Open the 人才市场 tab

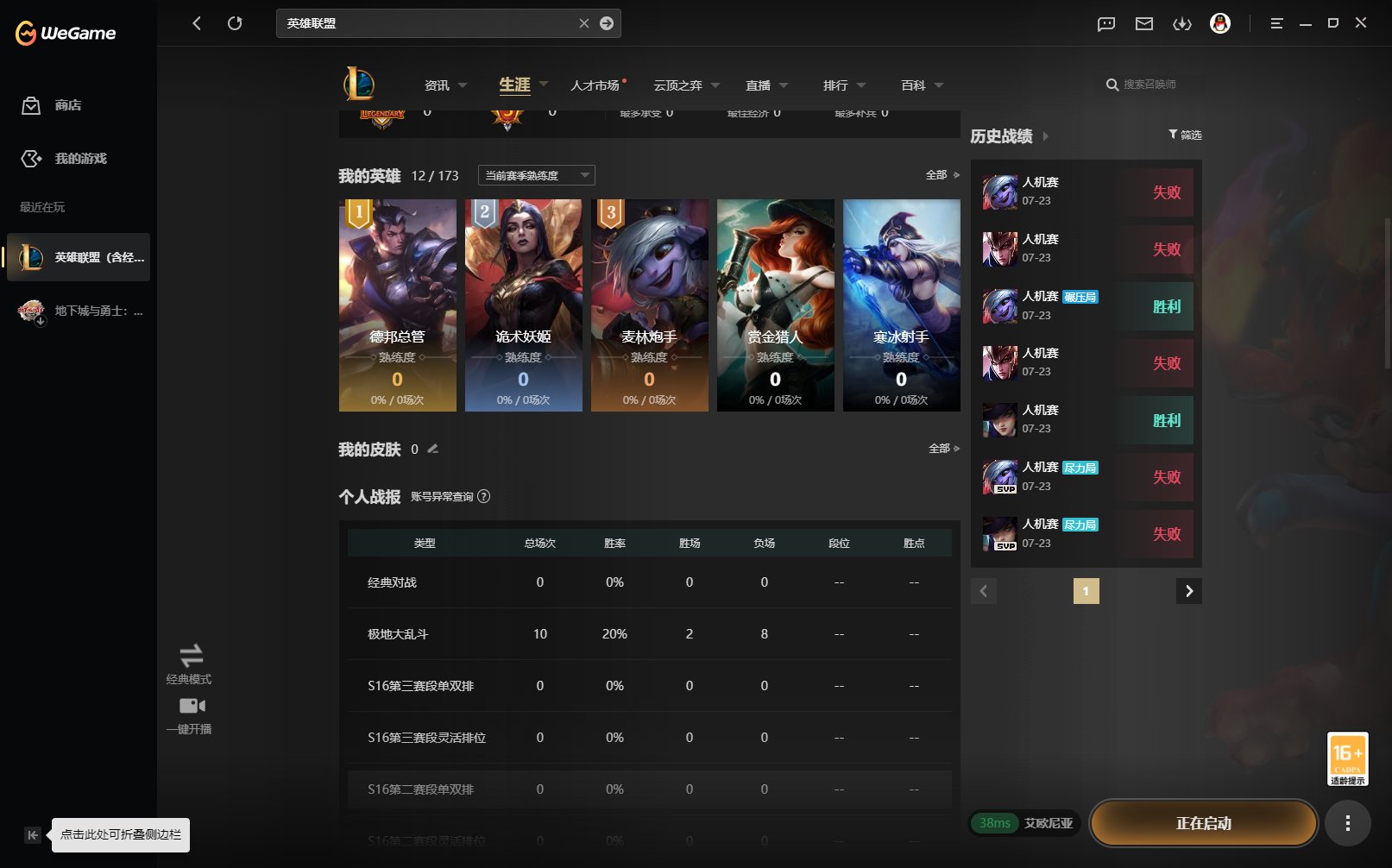pyautogui.click(x=595, y=85)
